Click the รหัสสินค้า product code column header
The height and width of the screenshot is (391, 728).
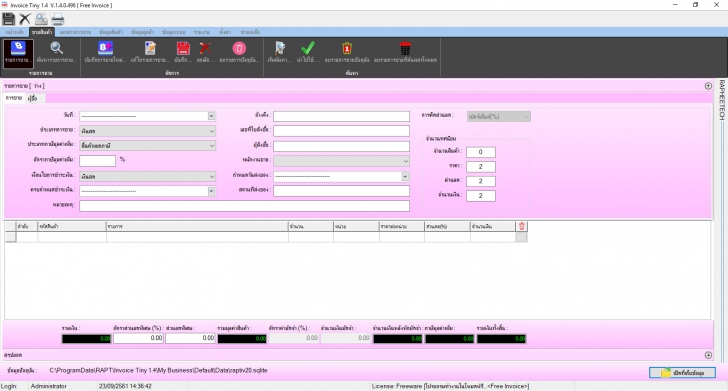72,226
